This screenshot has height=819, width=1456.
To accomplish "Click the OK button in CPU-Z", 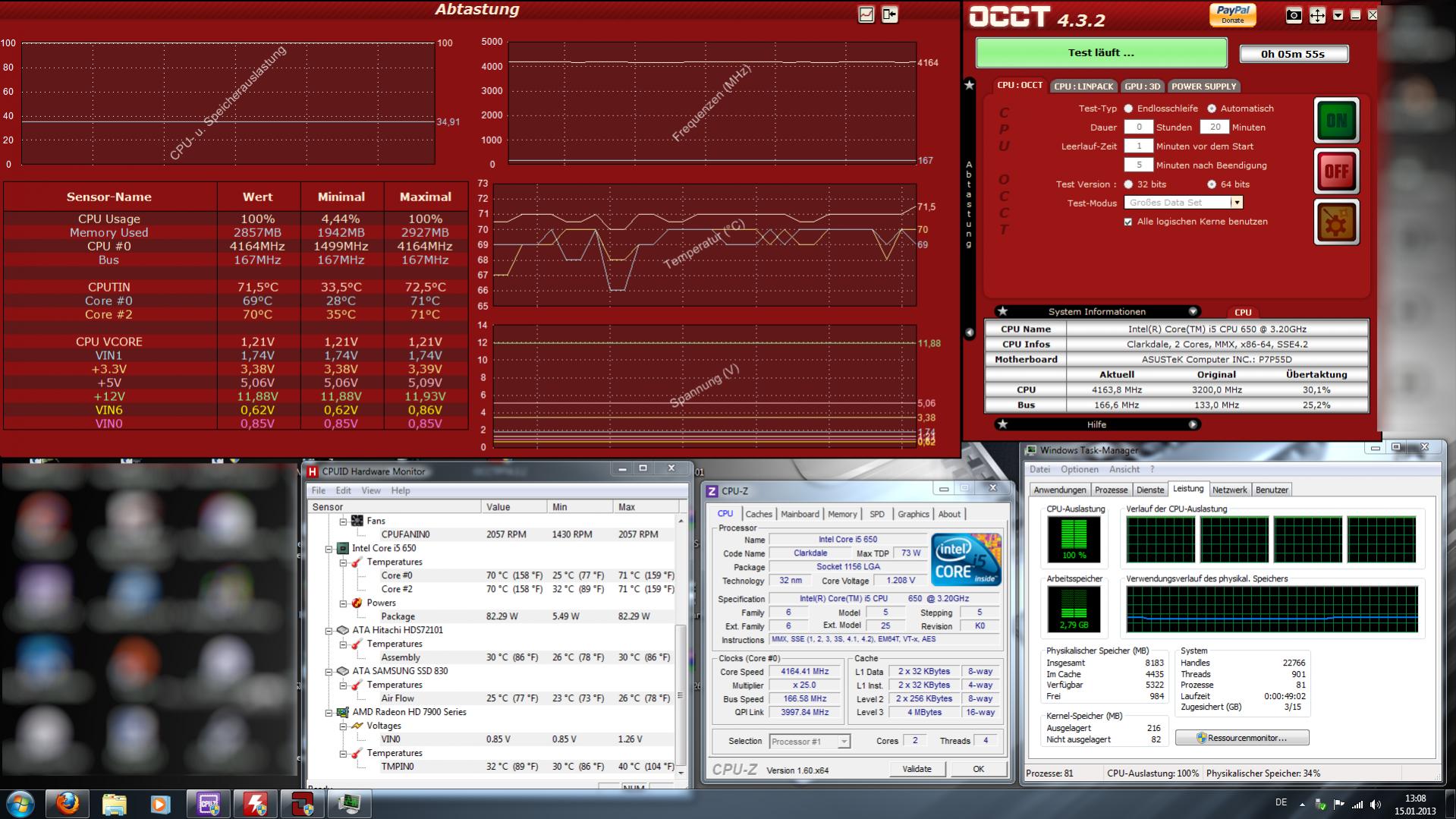I will point(978,769).
